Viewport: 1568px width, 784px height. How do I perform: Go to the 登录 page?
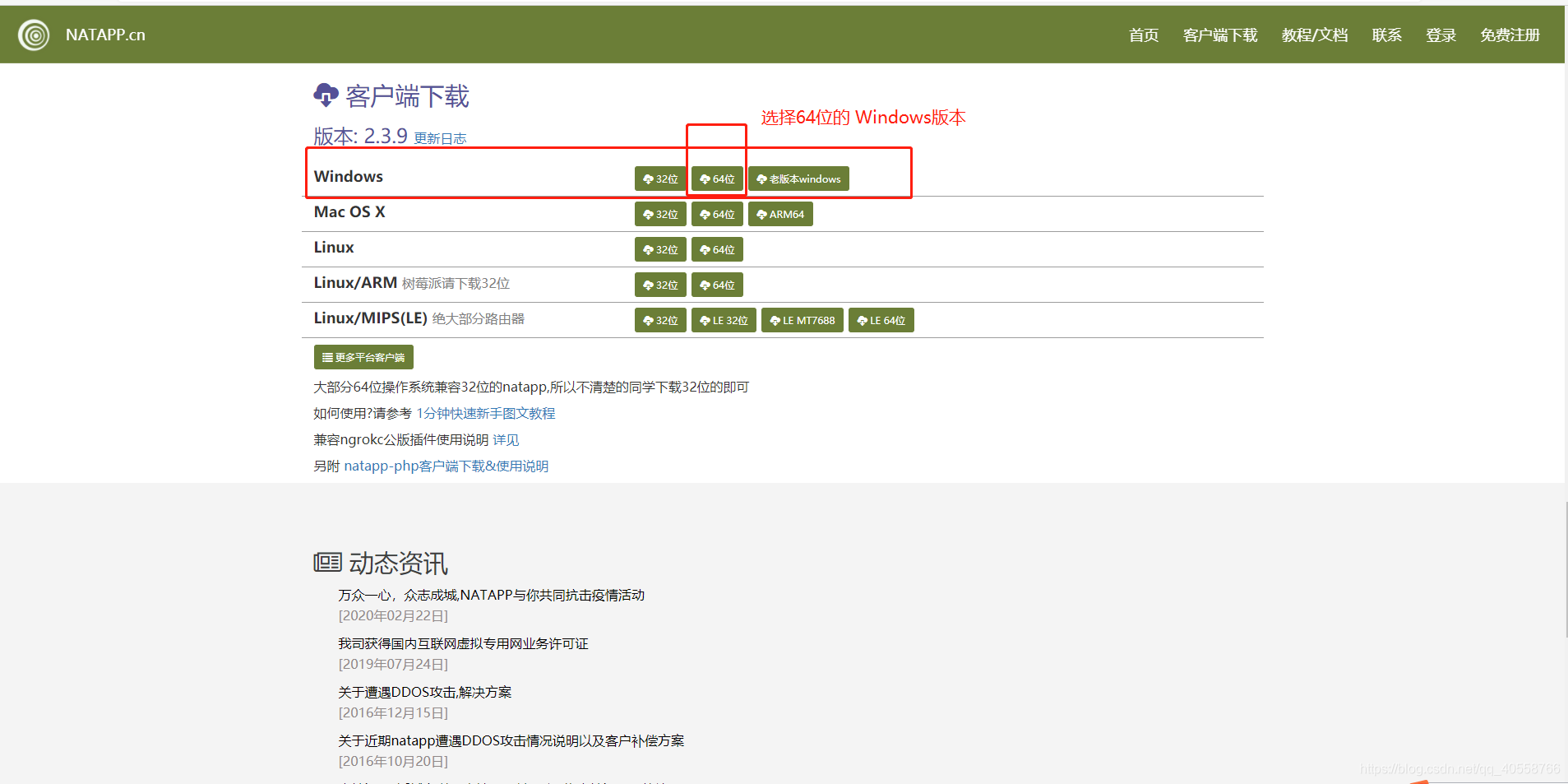coord(1441,35)
